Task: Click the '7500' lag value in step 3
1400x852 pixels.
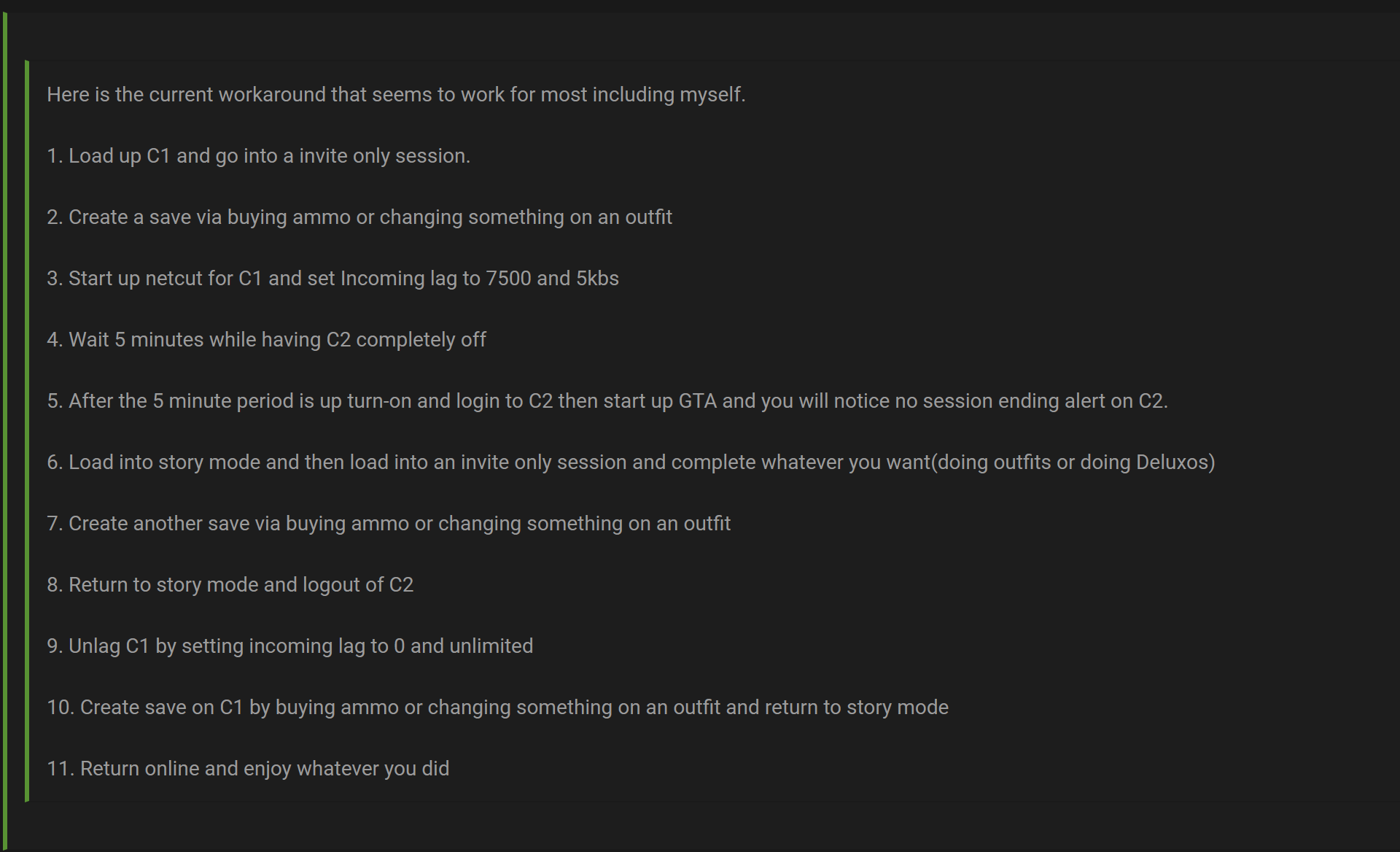Action: [508, 279]
